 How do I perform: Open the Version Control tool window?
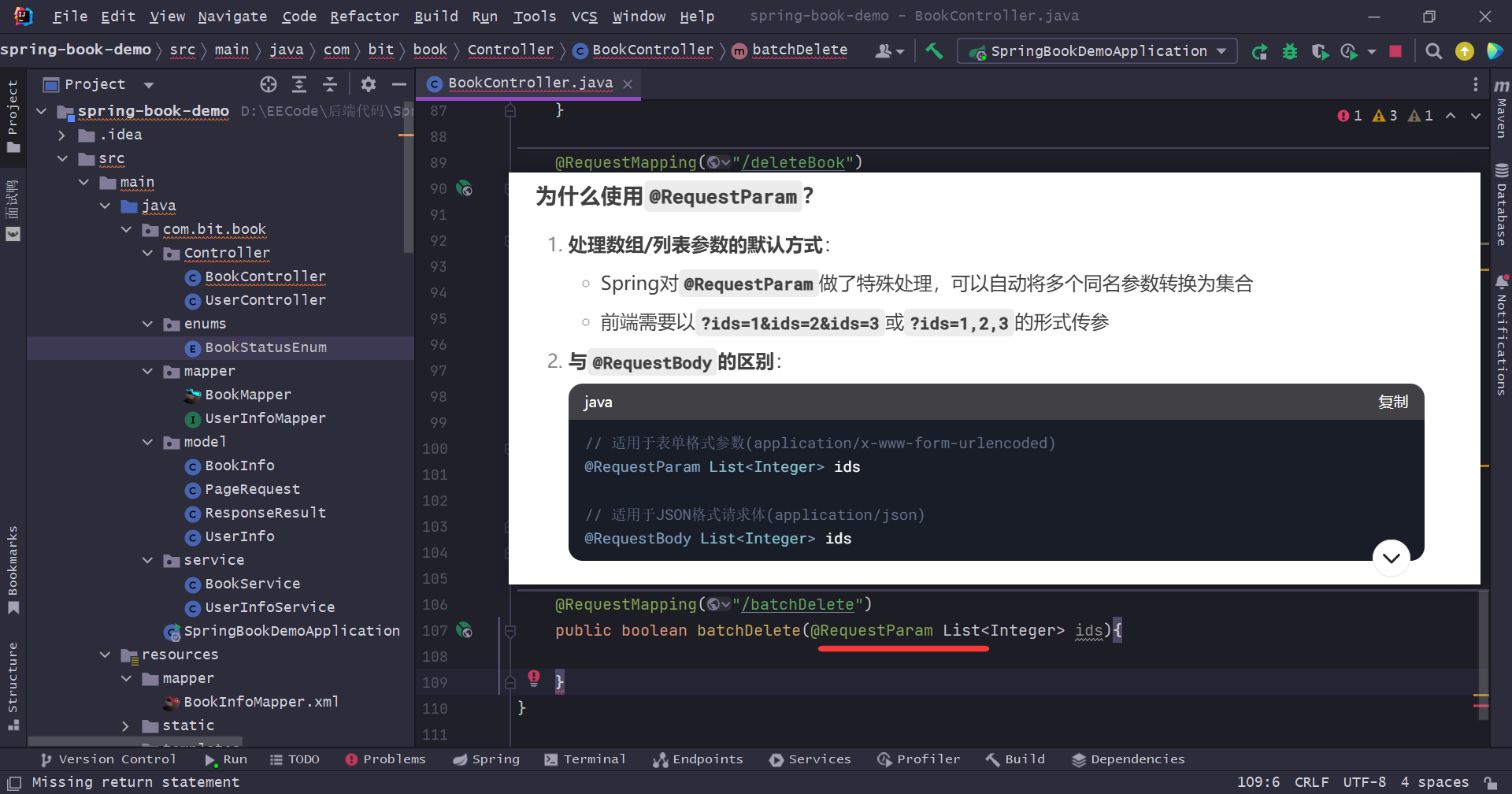pyautogui.click(x=108, y=759)
